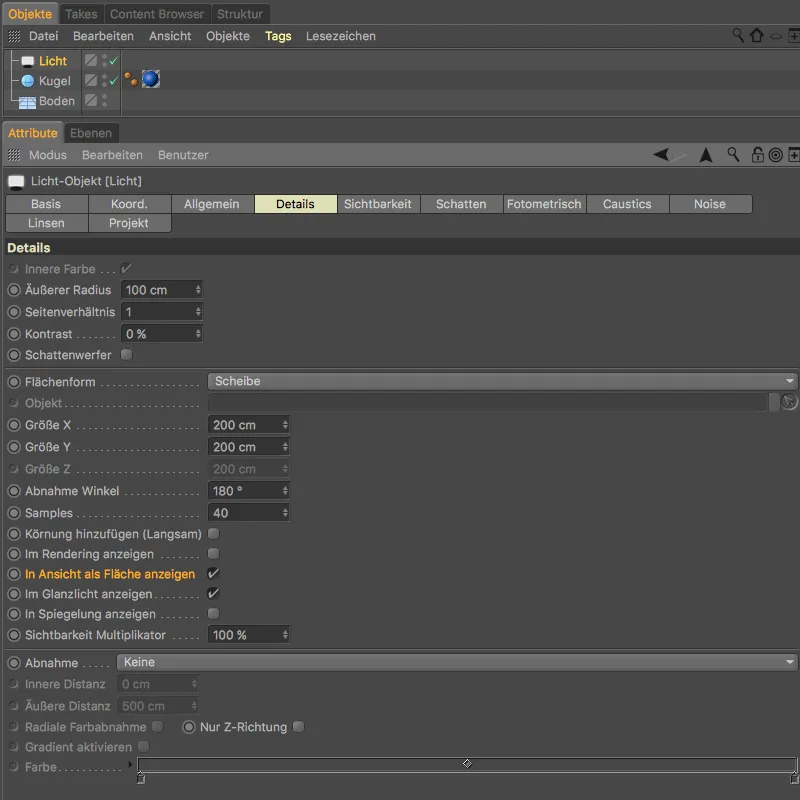Select the blue material tag on Kugel
Screen dimensions: 800x800
(151, 80)
